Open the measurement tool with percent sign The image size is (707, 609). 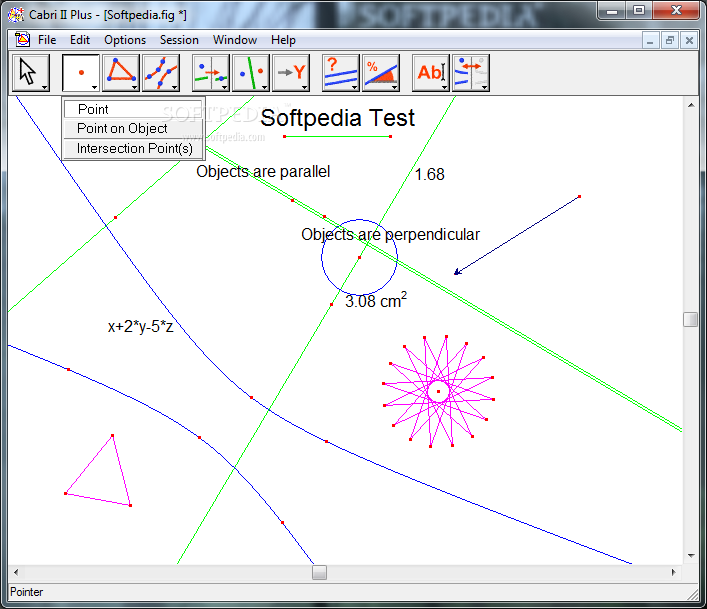(x=381, y=73)
